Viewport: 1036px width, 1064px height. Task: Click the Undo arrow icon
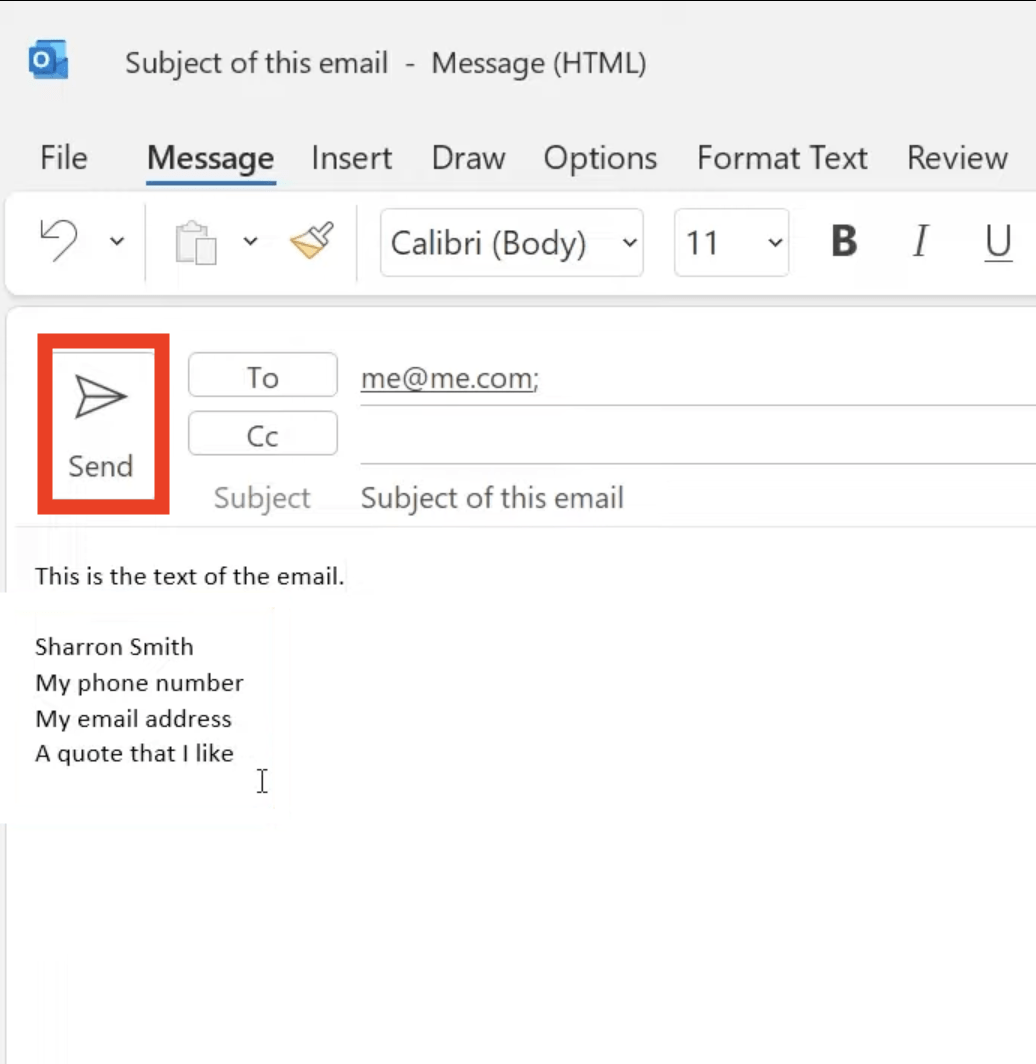pyautogui.click(x=59, y=240)
